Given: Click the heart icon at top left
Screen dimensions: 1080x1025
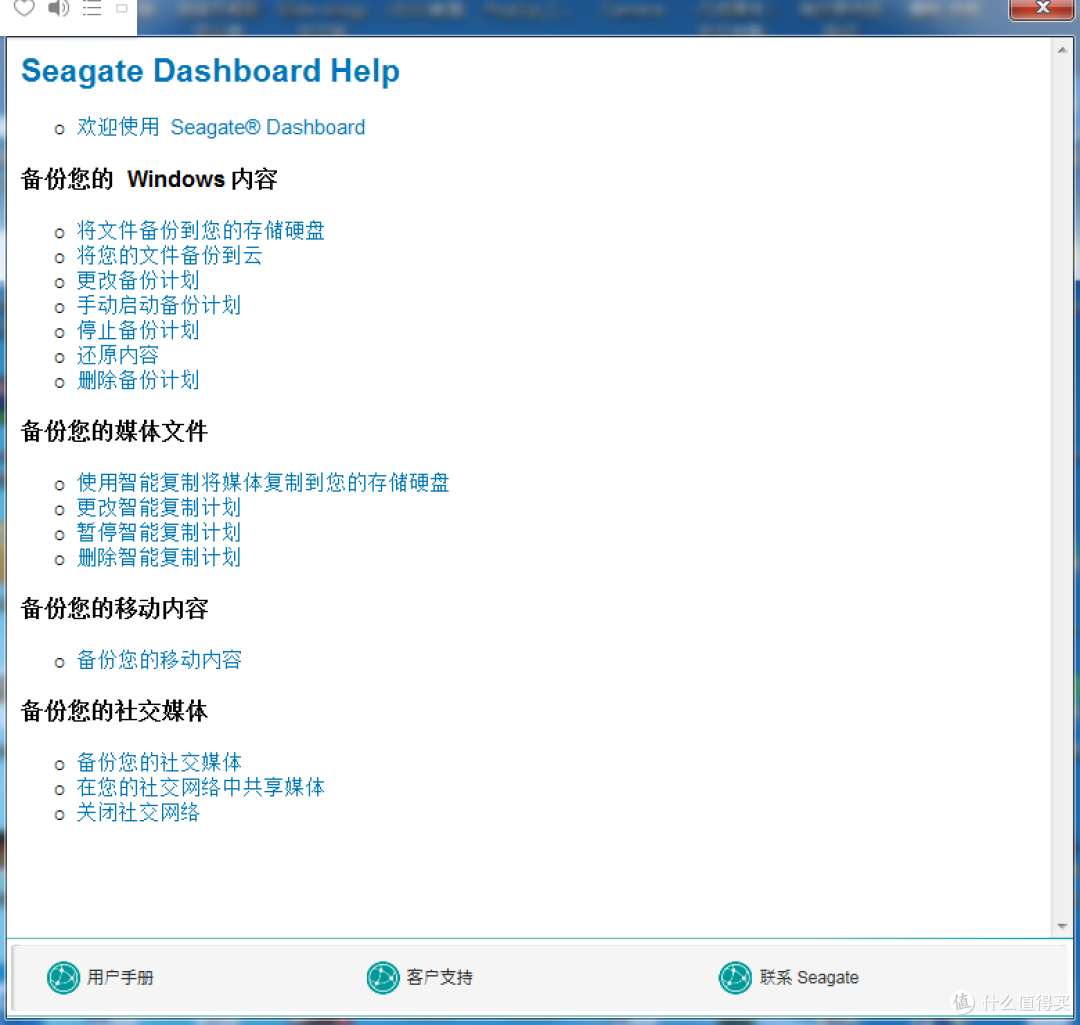Looking at the screenshot, I should (x=24, y=8).
